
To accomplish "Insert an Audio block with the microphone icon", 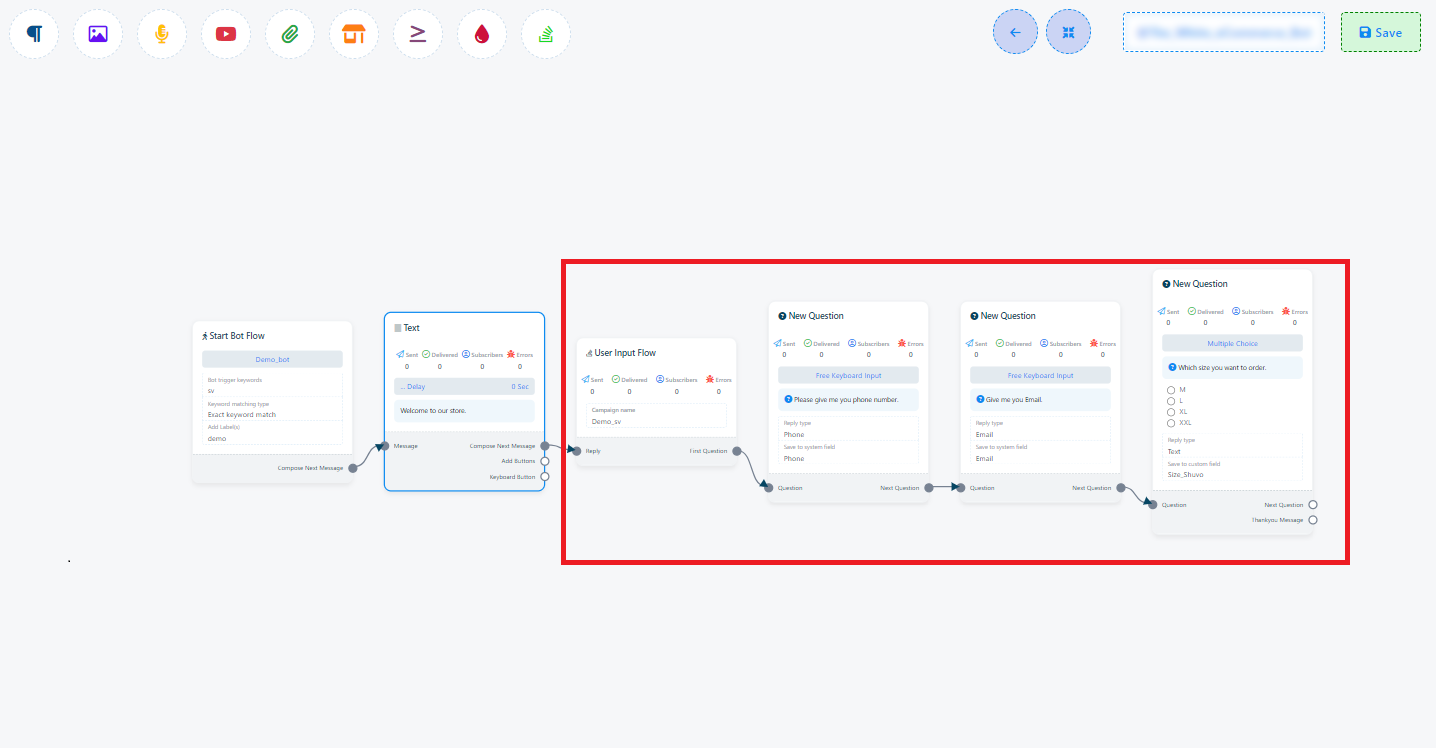I will click(x=162, y=34).
